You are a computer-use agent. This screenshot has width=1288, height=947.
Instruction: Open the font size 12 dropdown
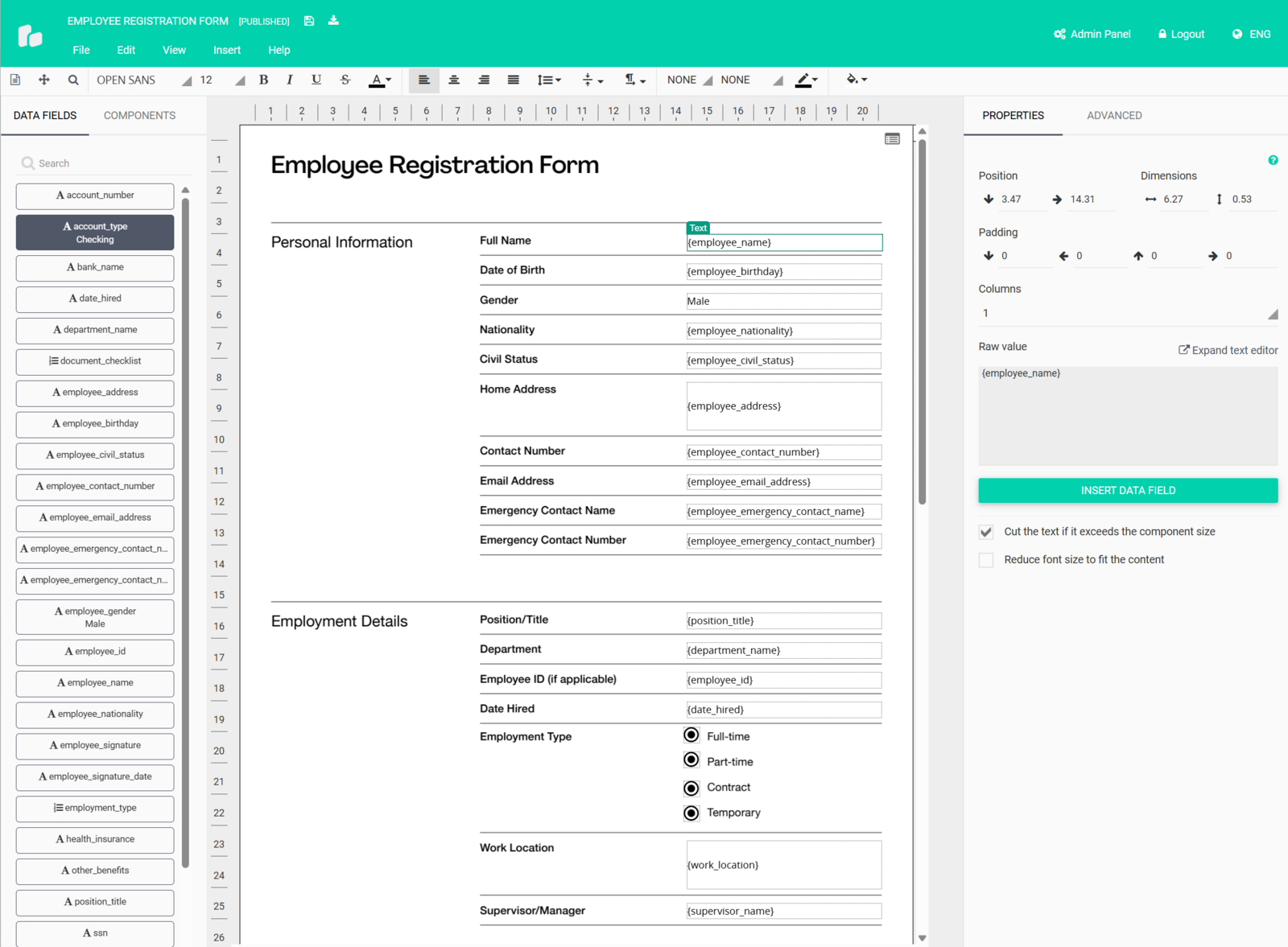click(x=221, y=80)
